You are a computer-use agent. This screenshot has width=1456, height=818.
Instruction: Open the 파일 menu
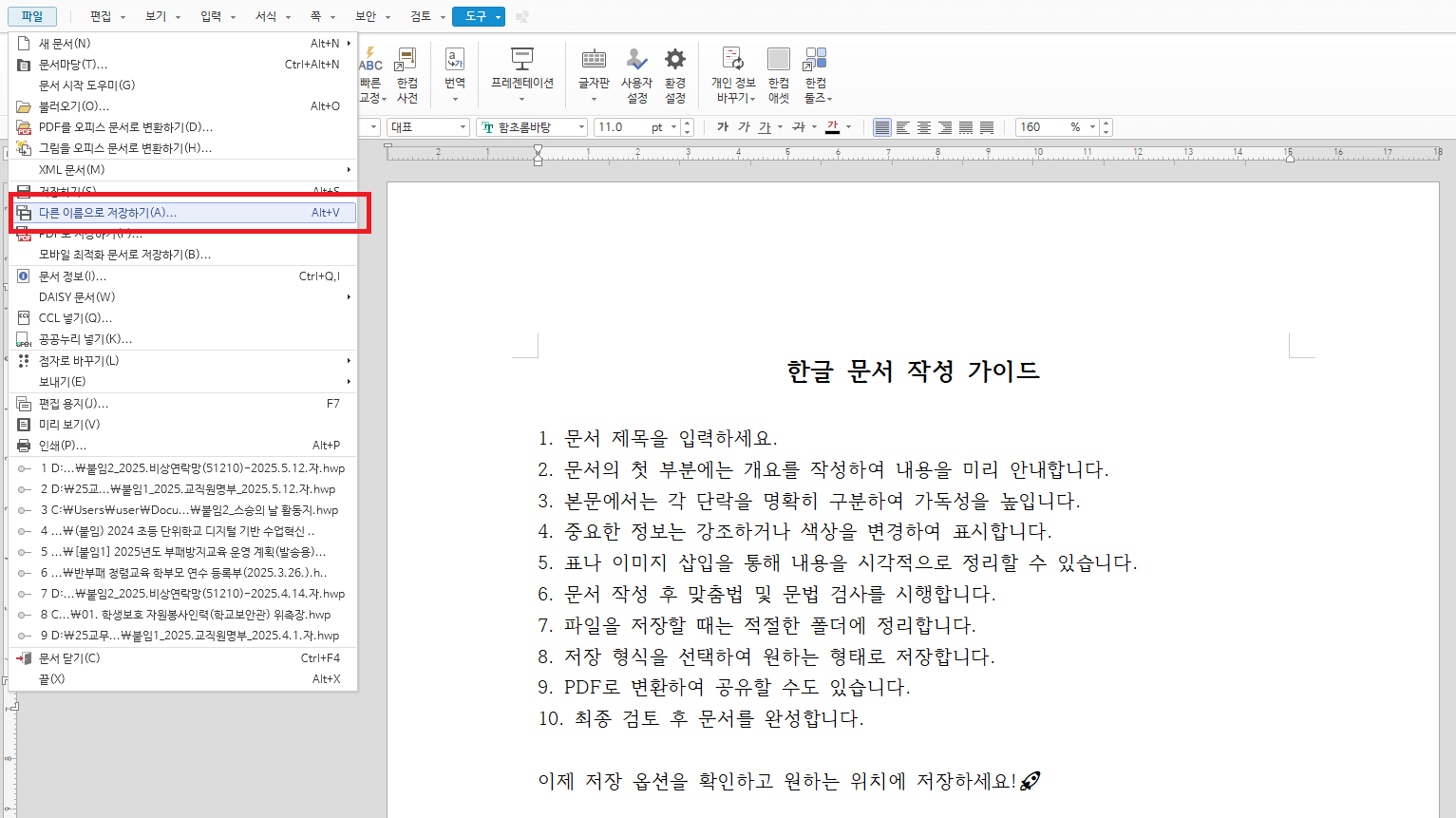[32, 16]
